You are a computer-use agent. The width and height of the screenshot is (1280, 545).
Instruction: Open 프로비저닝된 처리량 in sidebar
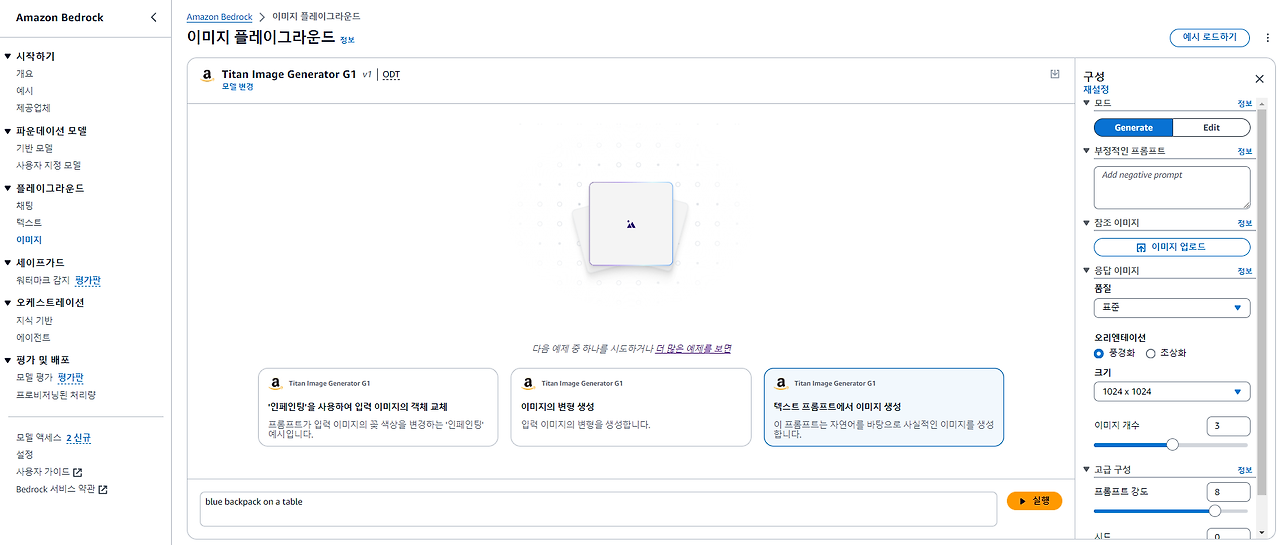[x=56, y=395]
